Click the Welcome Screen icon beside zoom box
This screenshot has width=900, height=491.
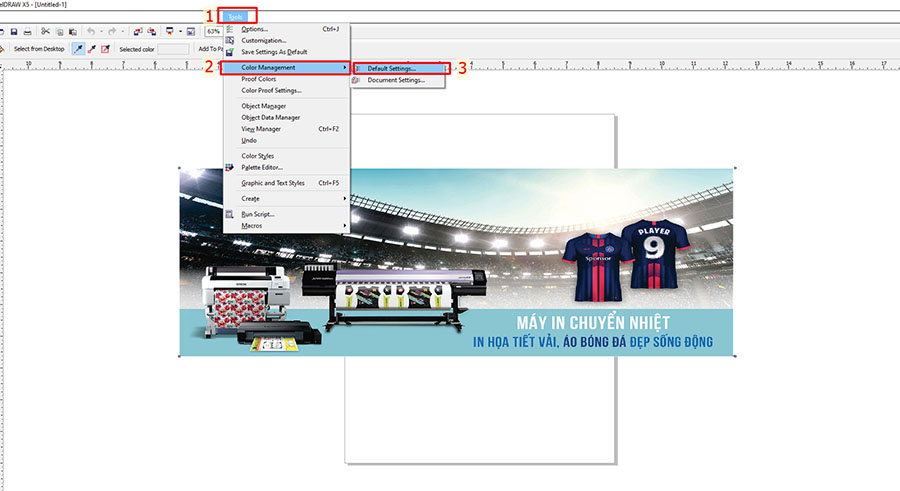click(x=191, y=32)
